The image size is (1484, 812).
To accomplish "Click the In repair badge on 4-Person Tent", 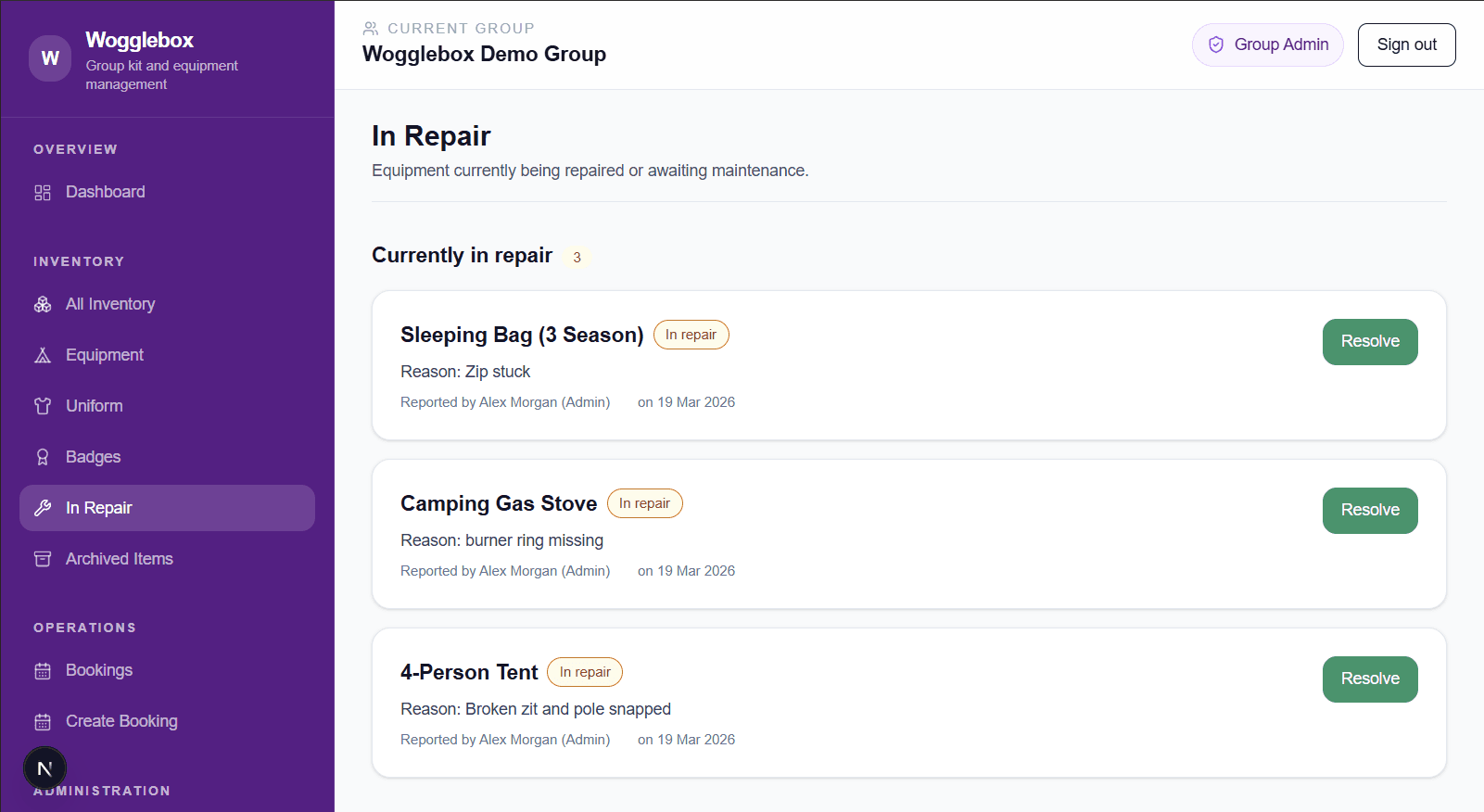I will click(584, 671).
